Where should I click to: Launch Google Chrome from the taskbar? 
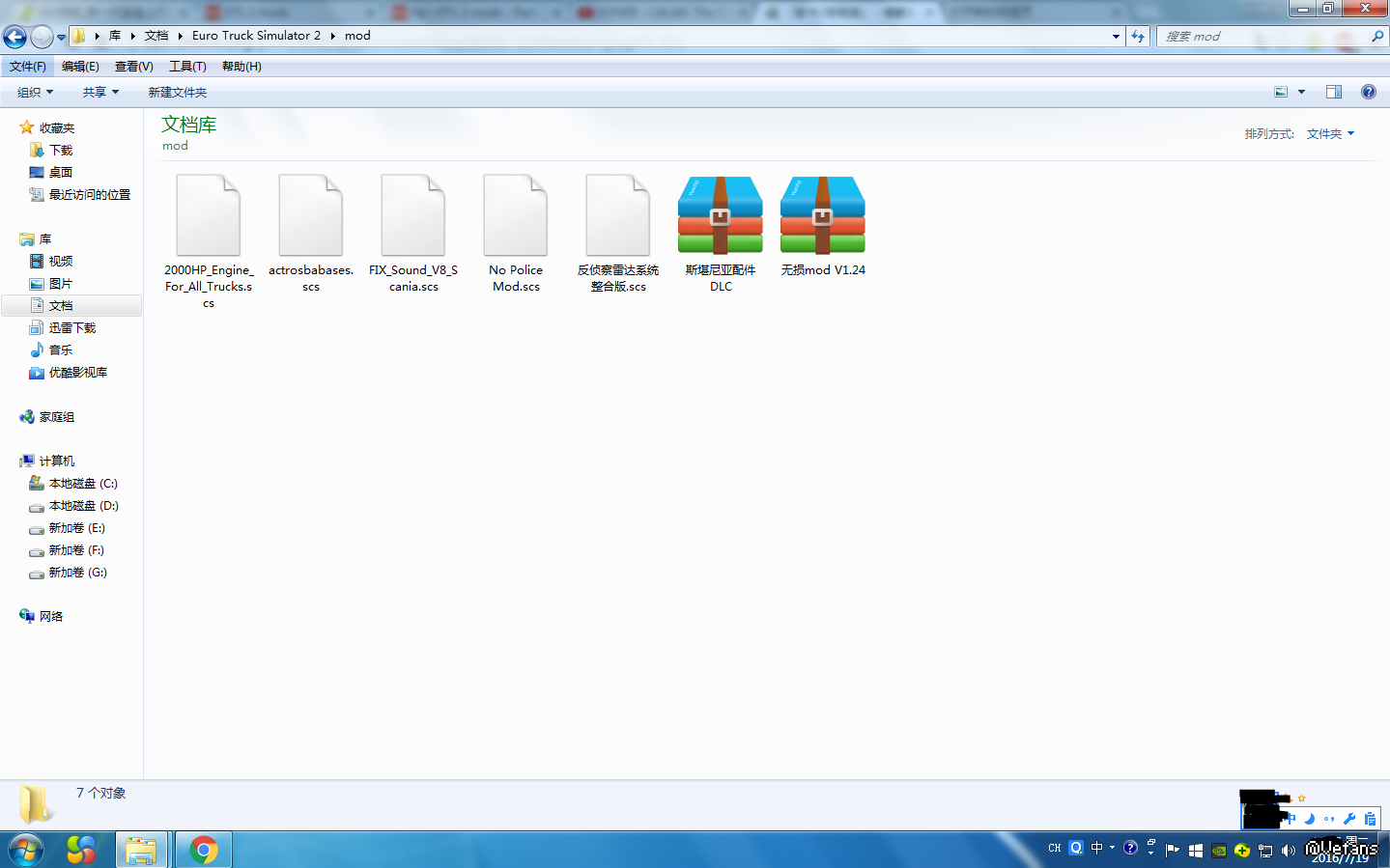tap(203, 850)
